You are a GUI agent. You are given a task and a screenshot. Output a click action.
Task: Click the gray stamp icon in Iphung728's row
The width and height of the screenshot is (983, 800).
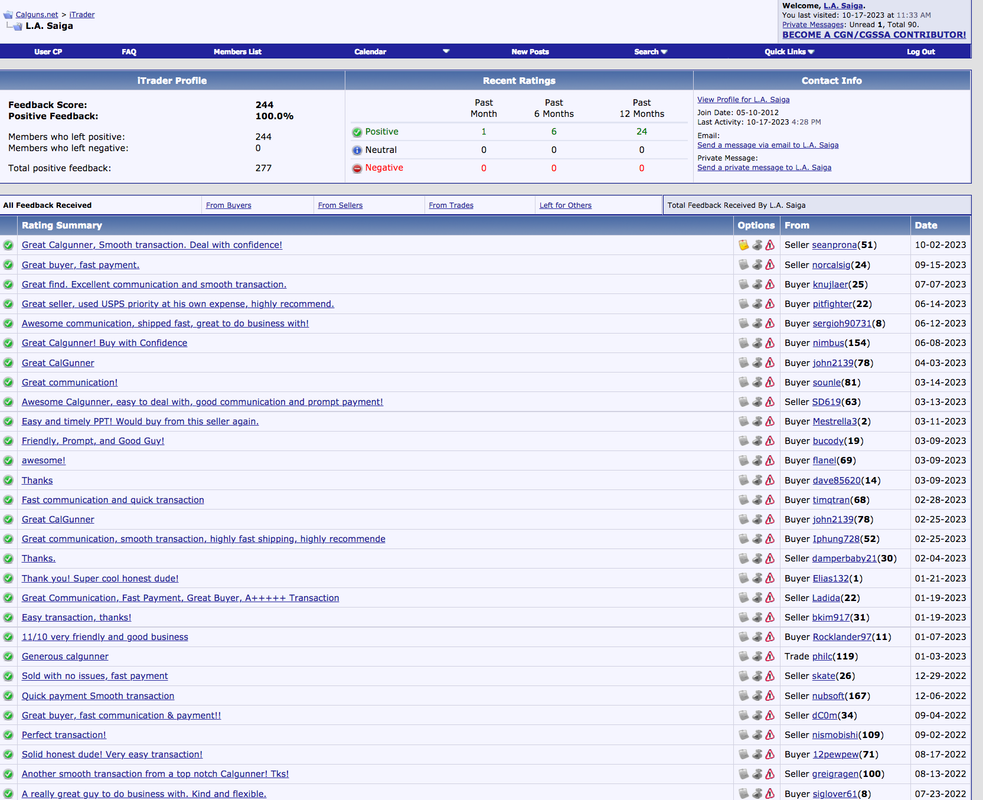click(x=757, y=539)
